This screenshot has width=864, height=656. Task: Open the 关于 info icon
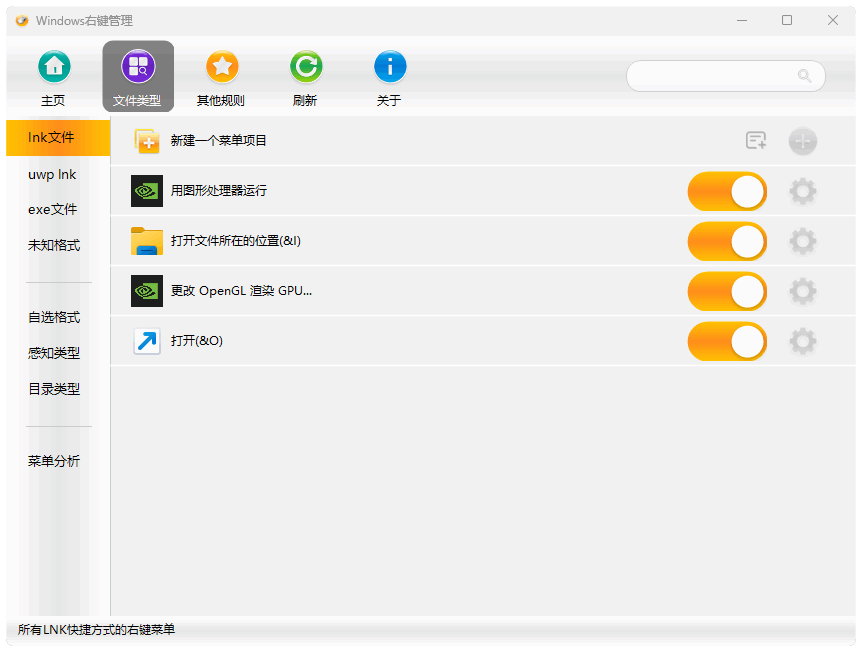click(390, 68)
